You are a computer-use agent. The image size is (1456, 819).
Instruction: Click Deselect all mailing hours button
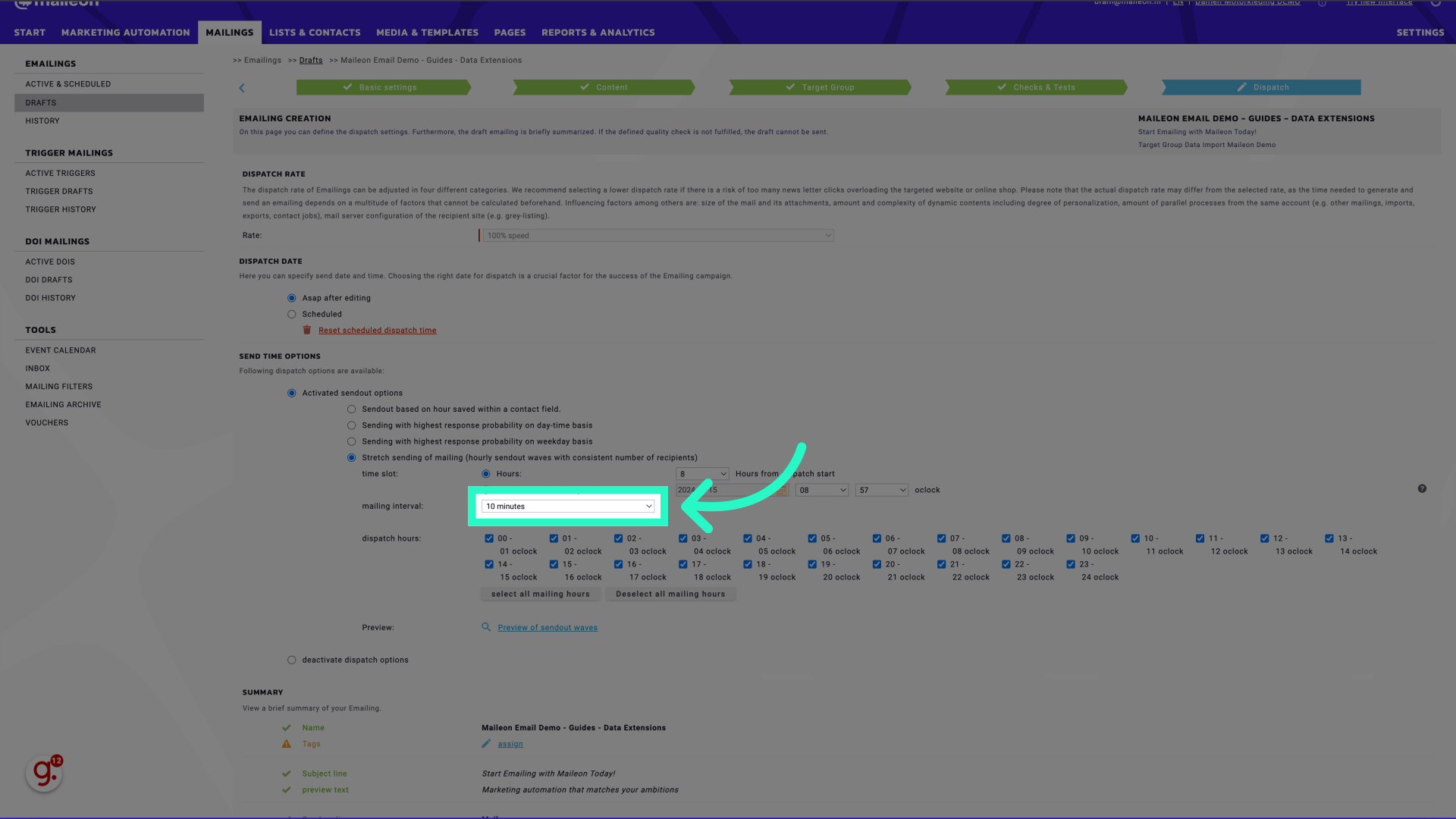point(670,593)
